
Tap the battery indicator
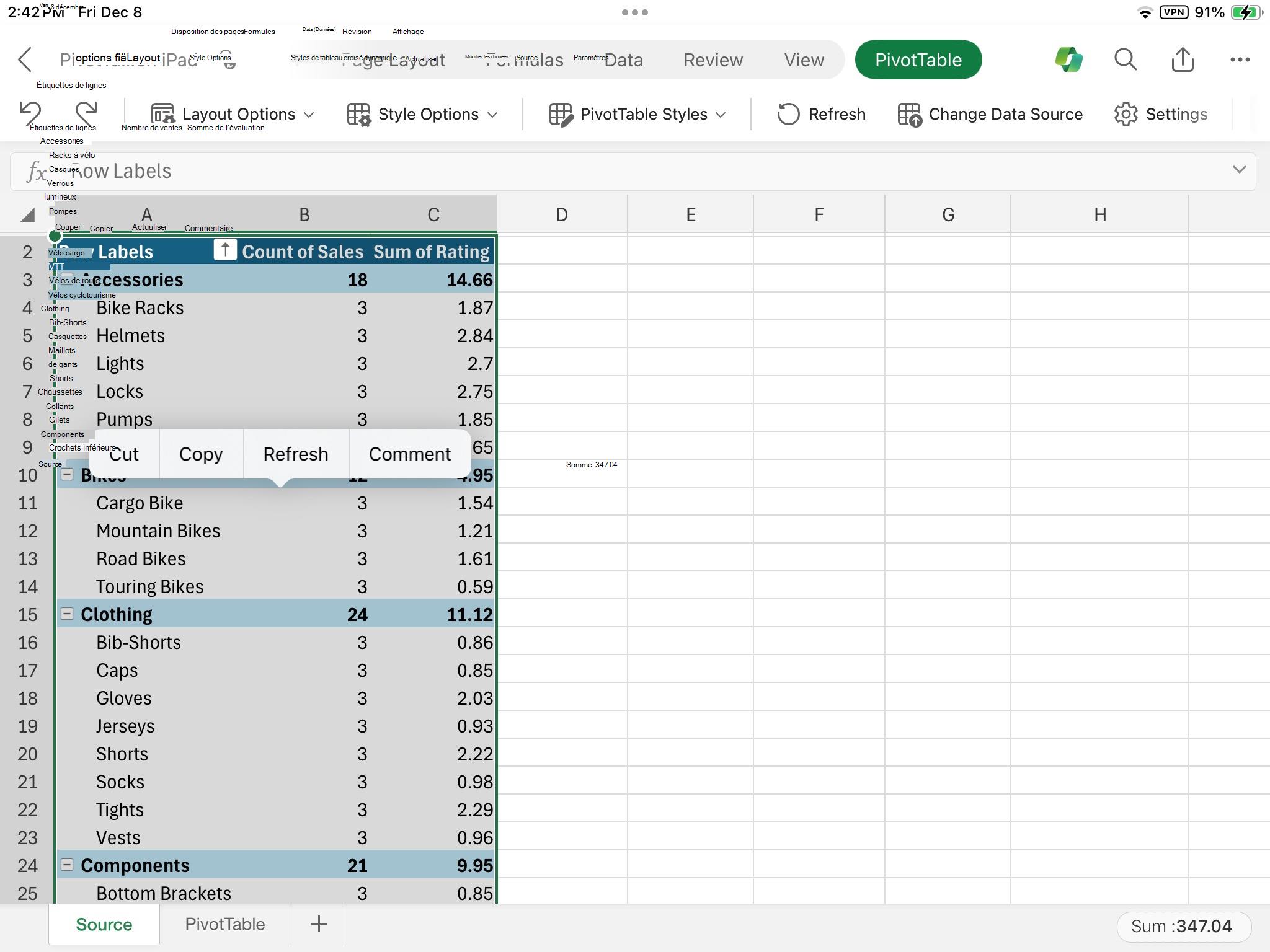pos(1246,12)
